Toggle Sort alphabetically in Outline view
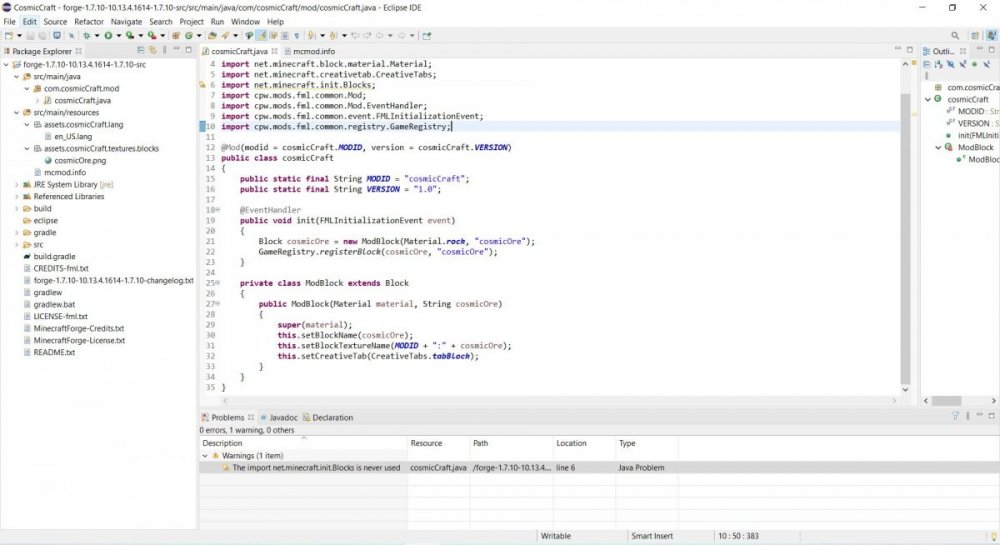Screen dimensions: 1000x545 coord(938,64)
